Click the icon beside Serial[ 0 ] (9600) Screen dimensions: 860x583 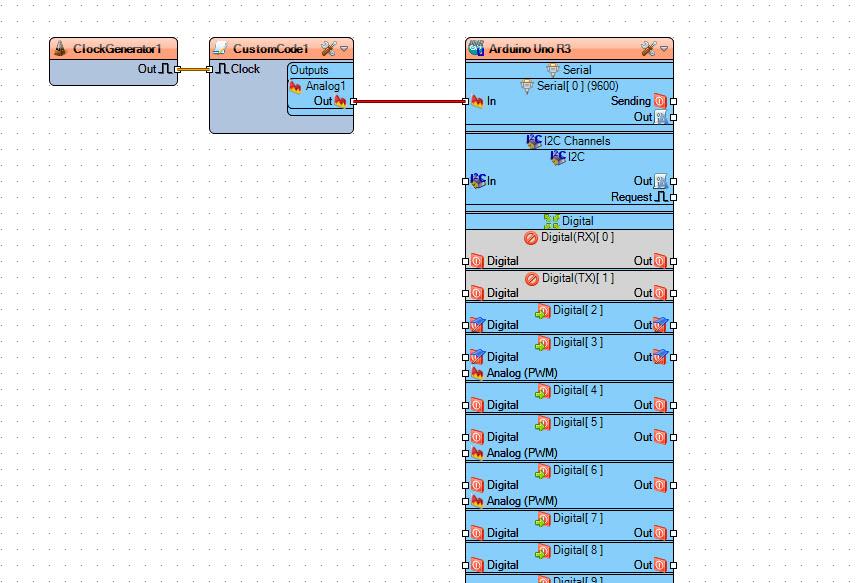[x=527, y=86]
